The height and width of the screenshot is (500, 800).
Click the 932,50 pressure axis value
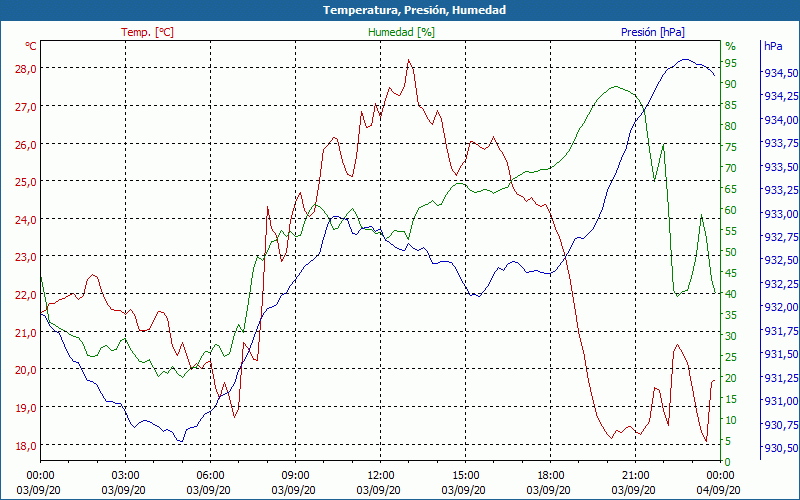(x=781, y=261)
